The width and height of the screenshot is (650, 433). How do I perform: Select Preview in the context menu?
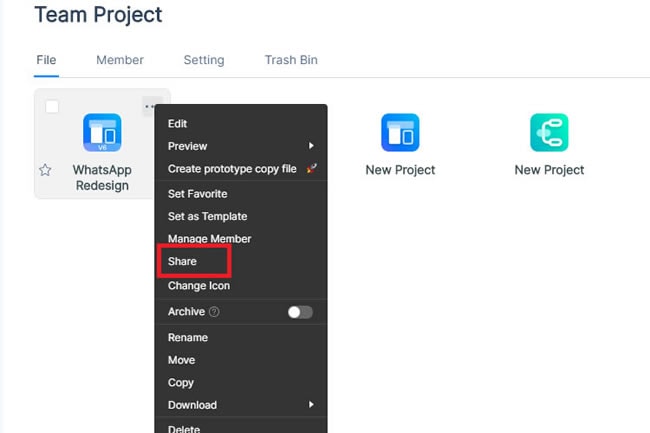(x=241, y=146)
